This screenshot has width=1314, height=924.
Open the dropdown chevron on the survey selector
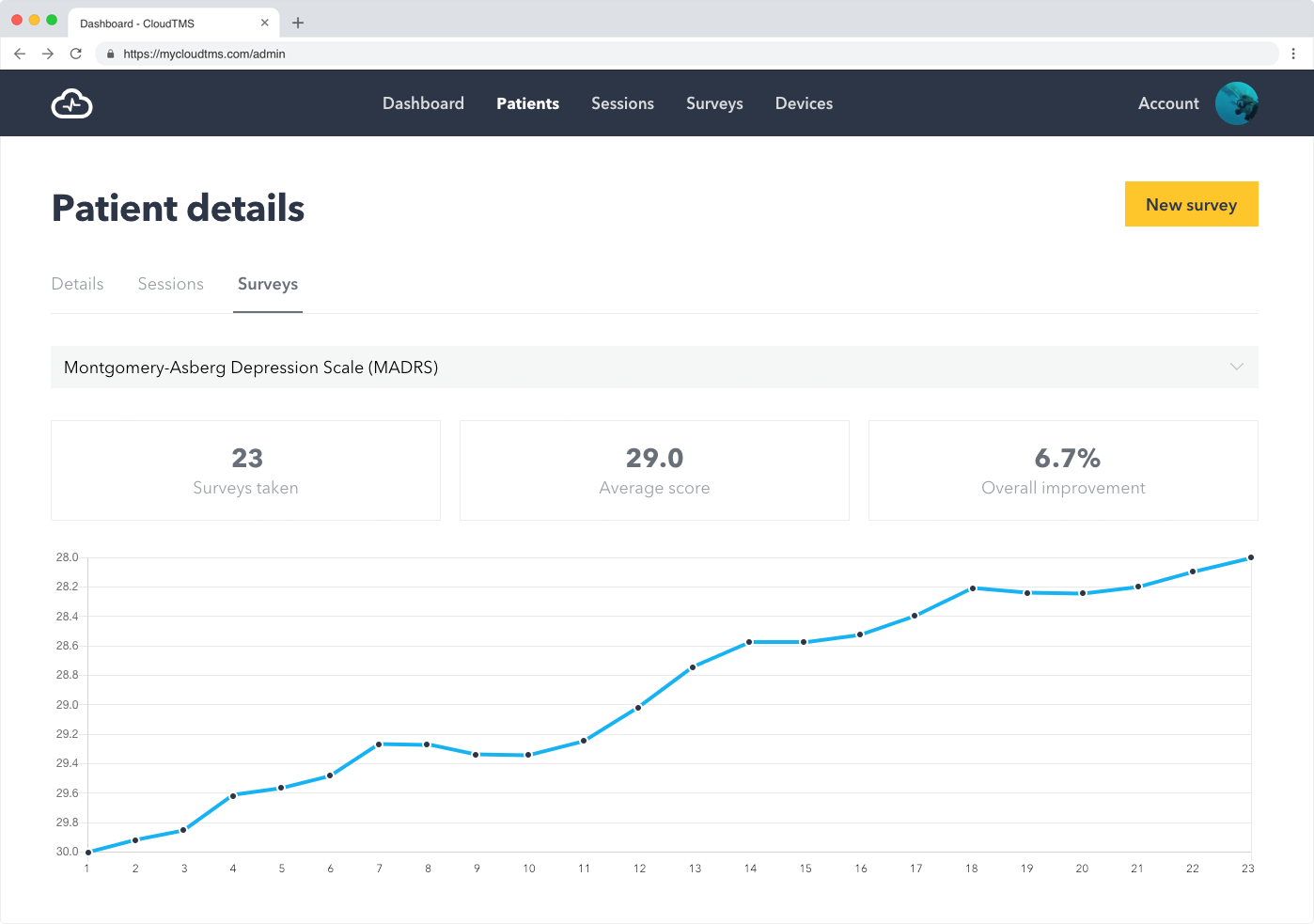1236,368
